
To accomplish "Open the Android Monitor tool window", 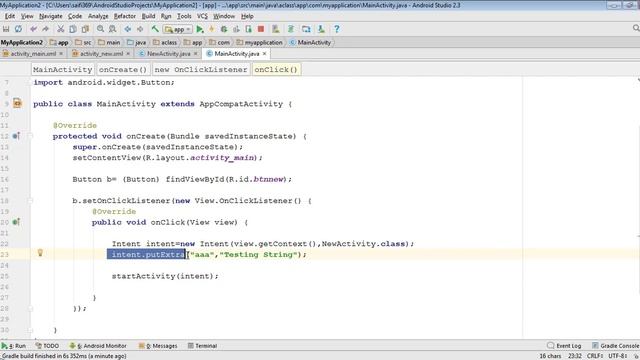I will click(x=98, y=346).
